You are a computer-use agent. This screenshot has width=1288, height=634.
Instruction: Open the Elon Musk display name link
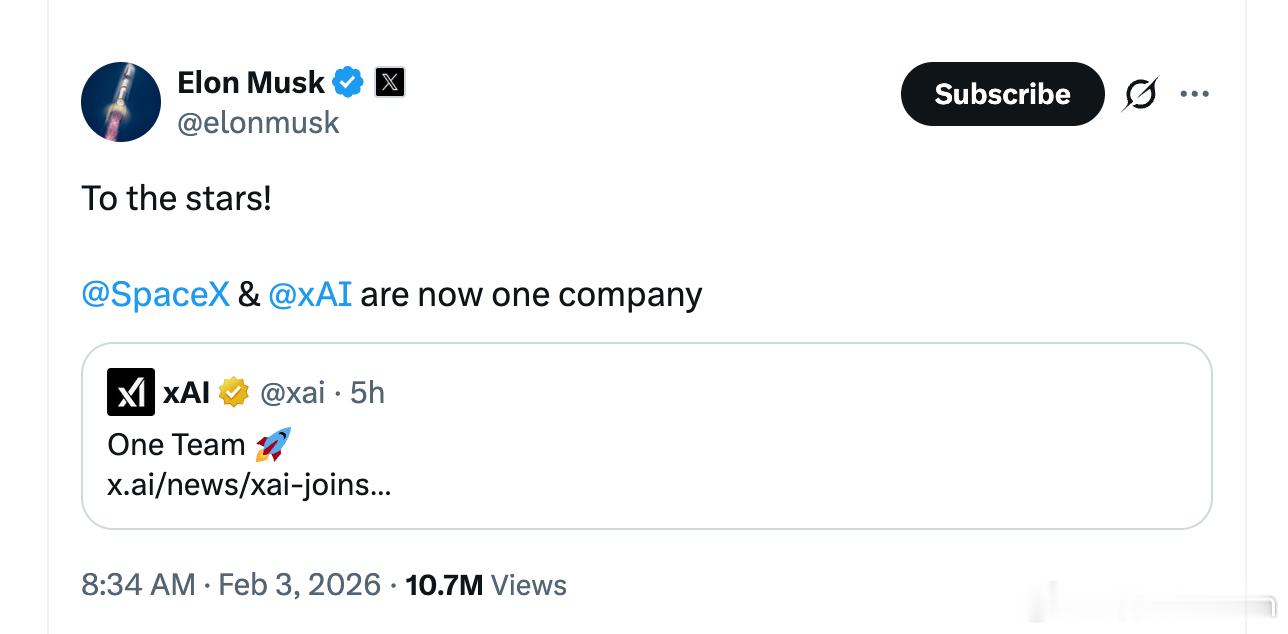250,82
